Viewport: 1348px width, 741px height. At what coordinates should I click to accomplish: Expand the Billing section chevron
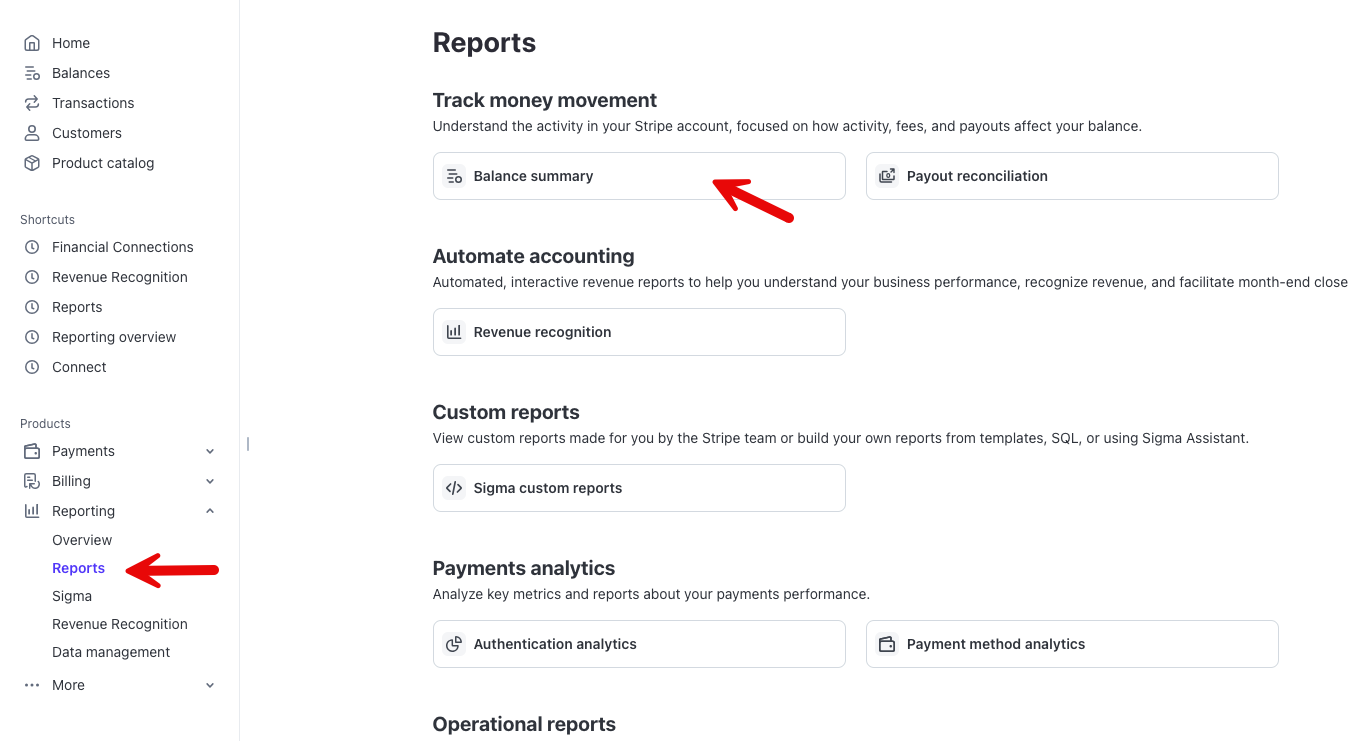click(210, 481)
